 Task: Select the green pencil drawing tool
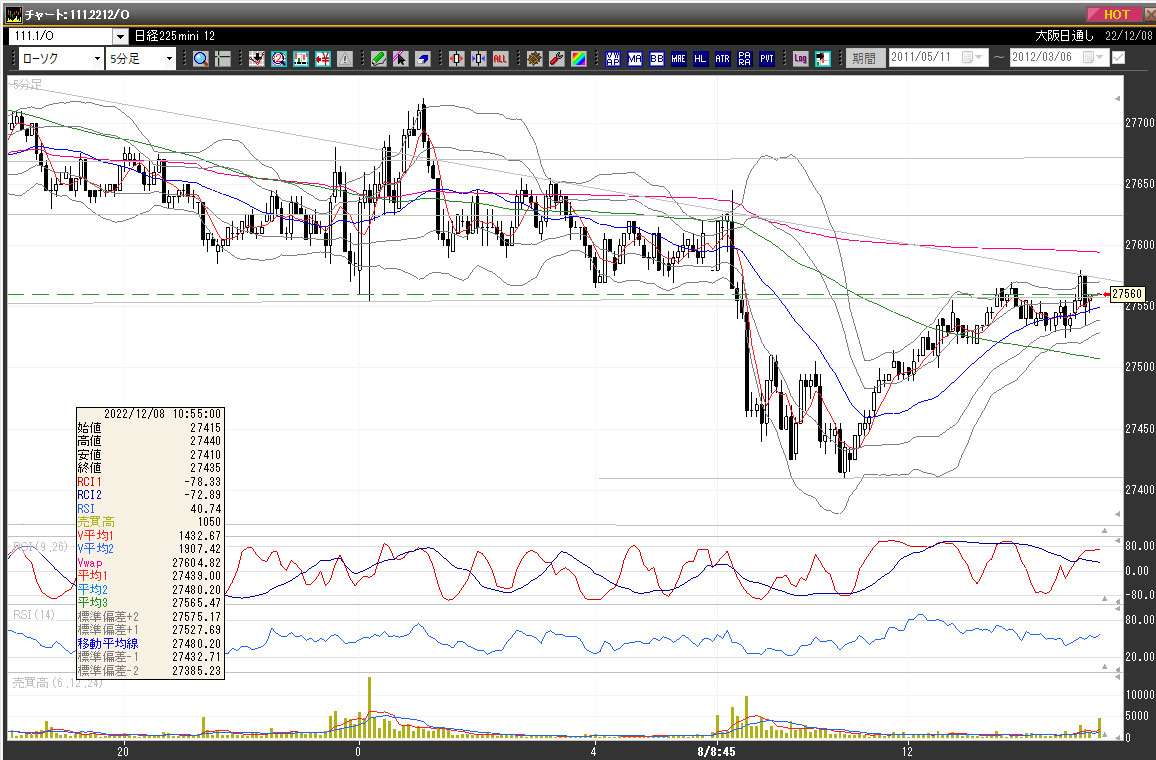[379, 58]
